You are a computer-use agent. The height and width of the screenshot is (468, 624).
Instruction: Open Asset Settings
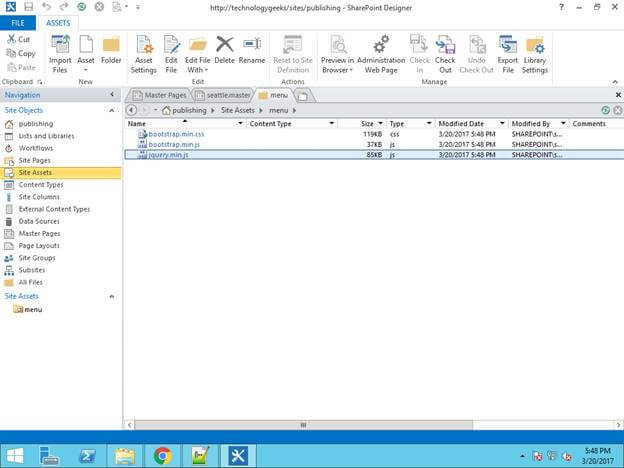point(144,54)
